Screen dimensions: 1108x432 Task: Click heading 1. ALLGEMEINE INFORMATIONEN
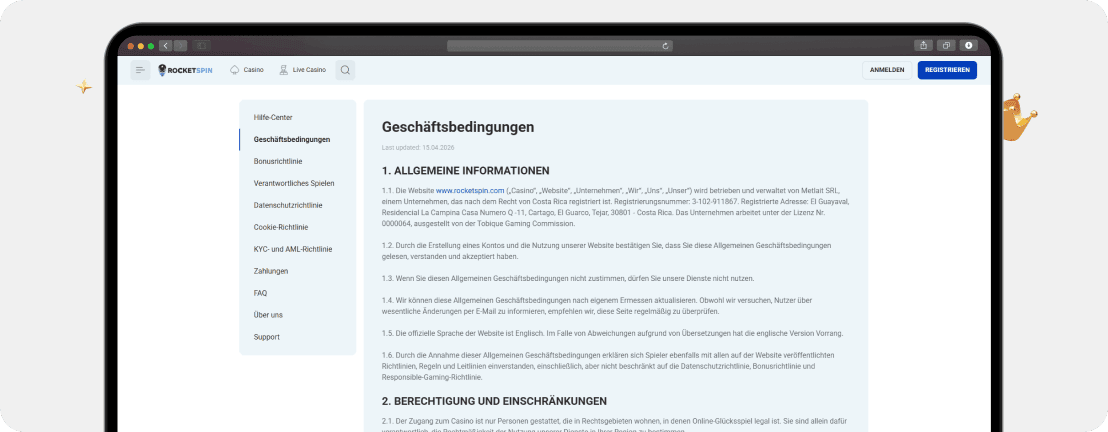tap(466, 170)
